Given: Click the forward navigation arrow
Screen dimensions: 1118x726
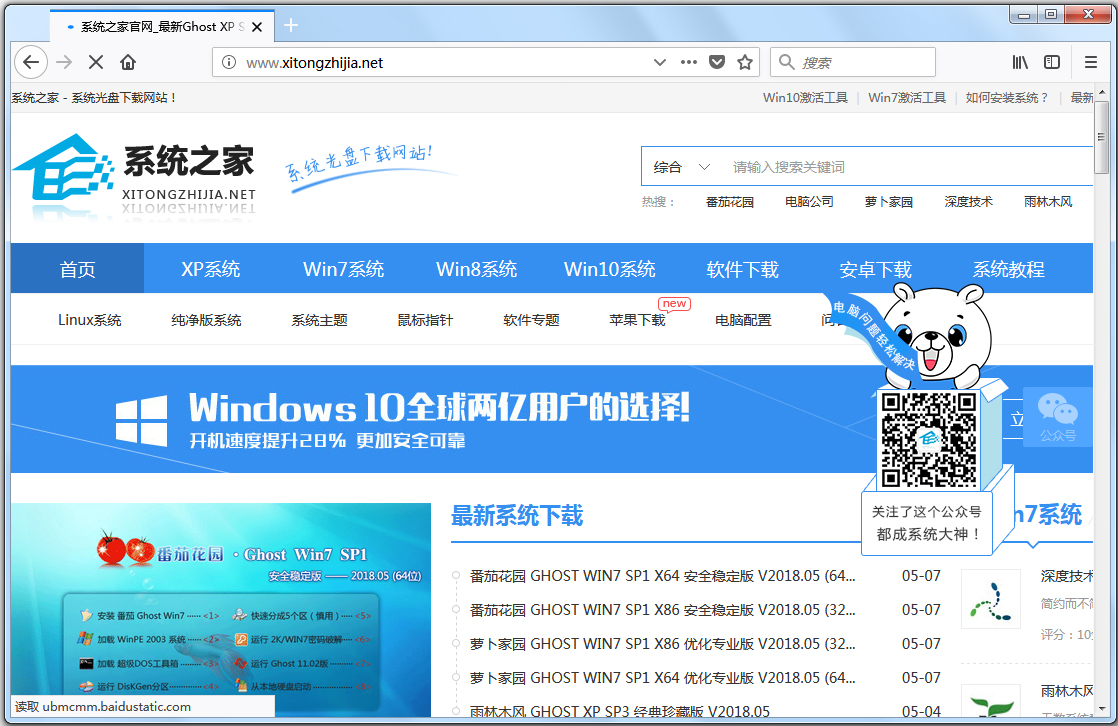Looking at the screenshot, I should [x=64, y=62].
